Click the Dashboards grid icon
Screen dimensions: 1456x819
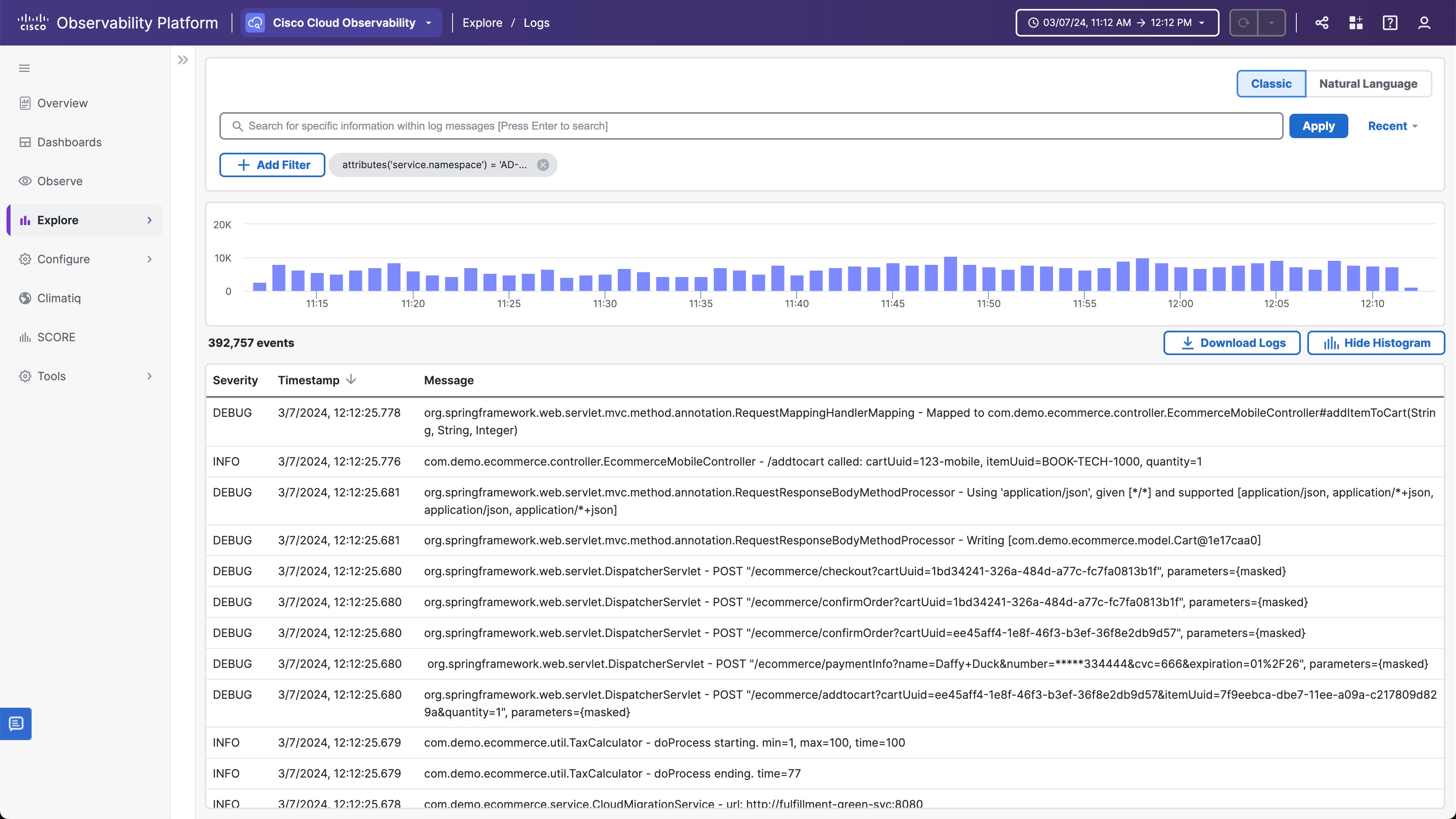(25, 142)
